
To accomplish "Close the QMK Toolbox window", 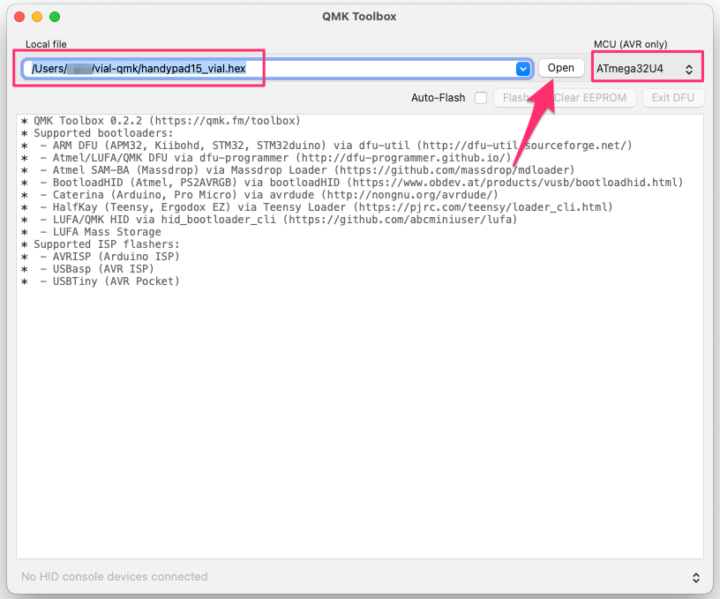I will (18, 17).
